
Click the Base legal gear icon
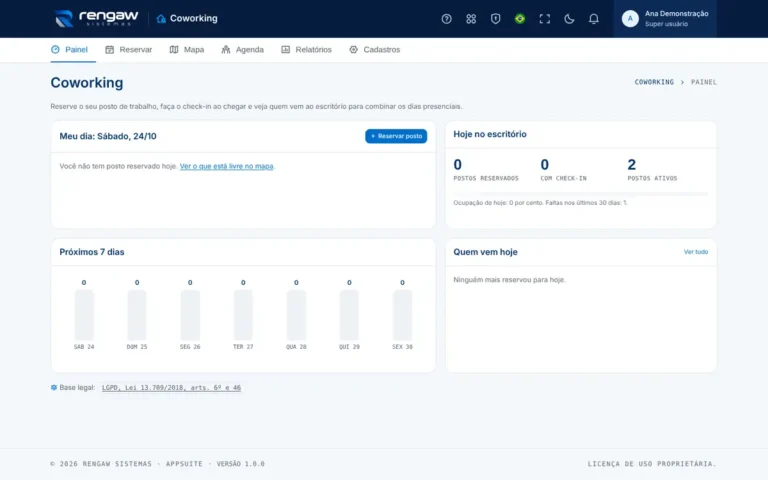click(x=54, y=387)
